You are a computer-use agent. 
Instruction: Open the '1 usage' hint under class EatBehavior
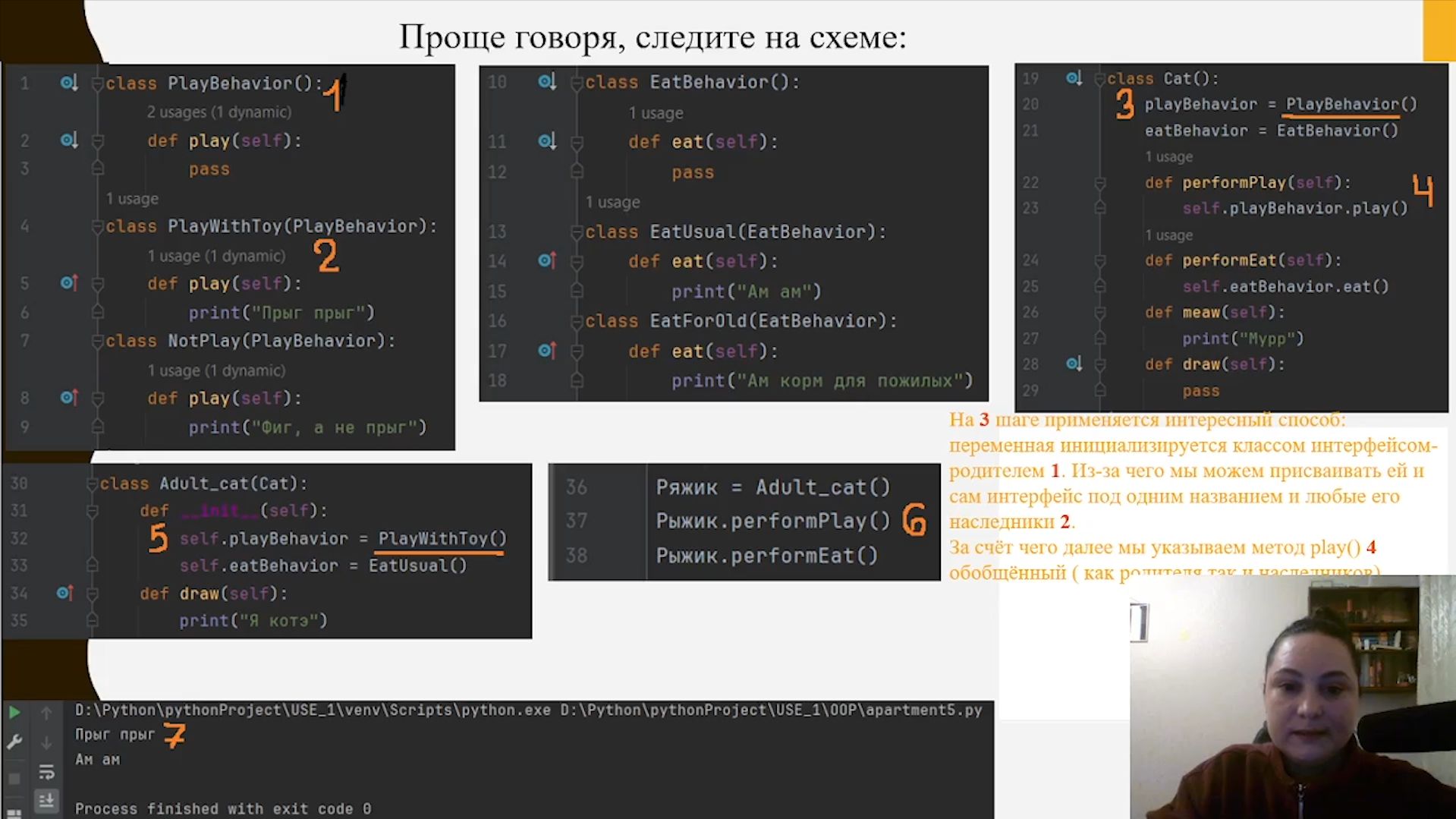tap(656, 113)
